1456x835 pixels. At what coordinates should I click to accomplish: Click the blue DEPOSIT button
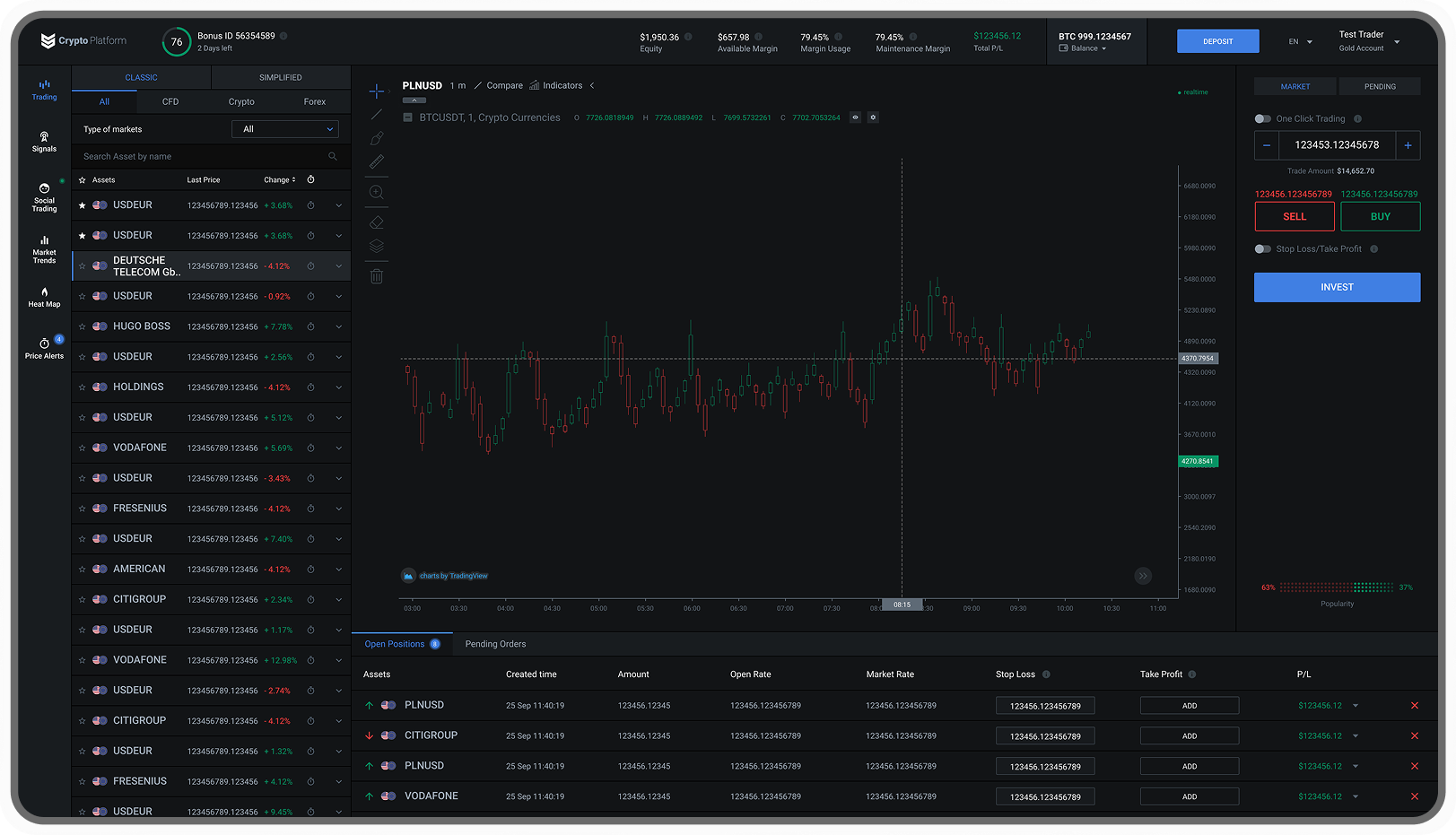tap(1217, 41)
